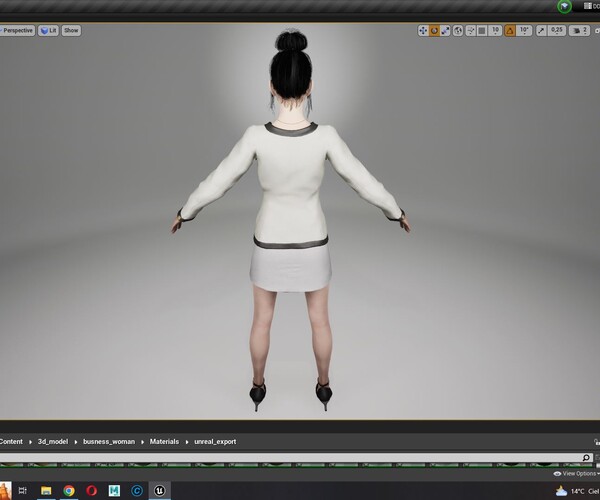Toggle world/local coordinate space globe icon
The height and width of the screenshot is (500, 600).
coord(458,31)
